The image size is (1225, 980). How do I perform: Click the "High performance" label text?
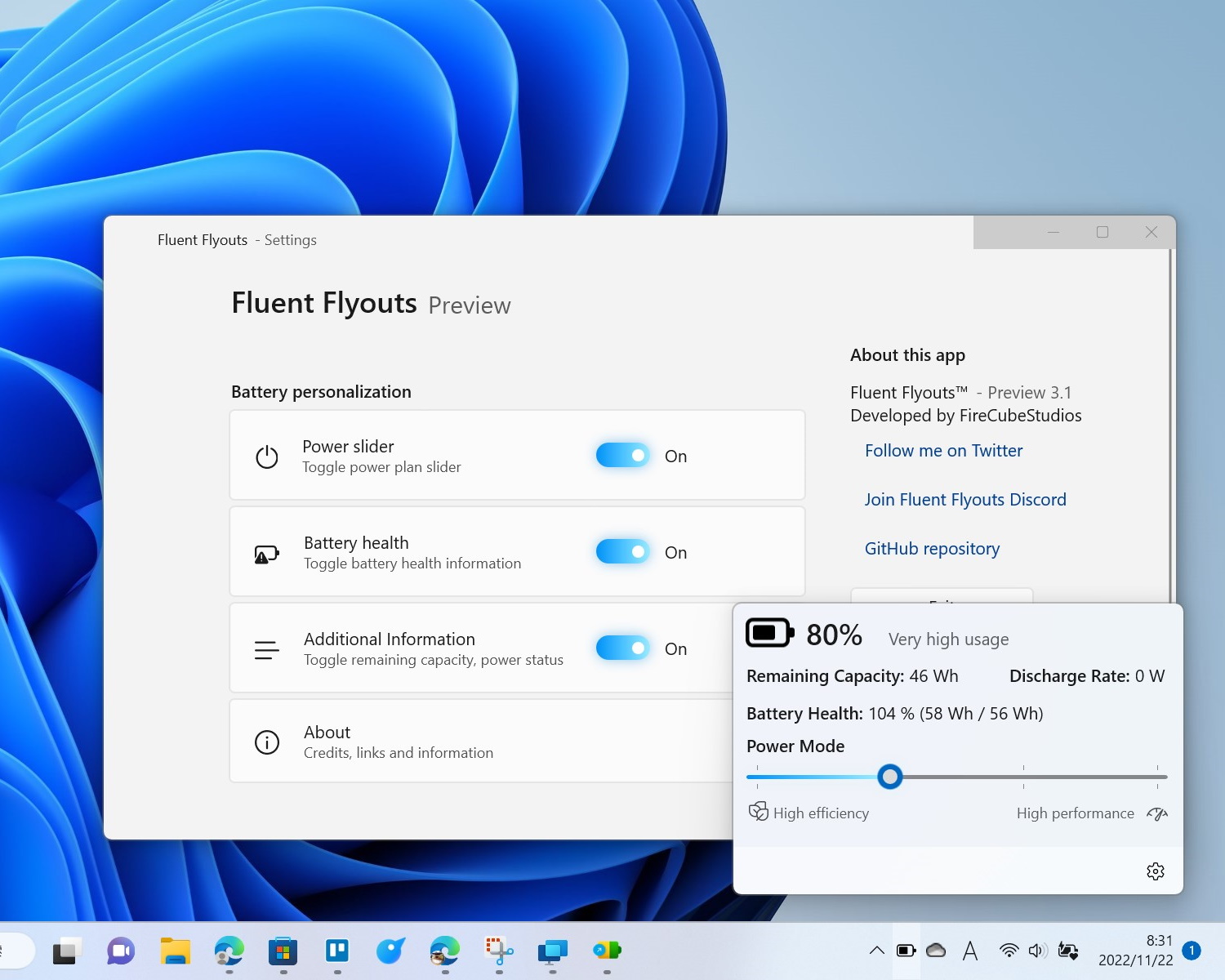coord(1076,813)
